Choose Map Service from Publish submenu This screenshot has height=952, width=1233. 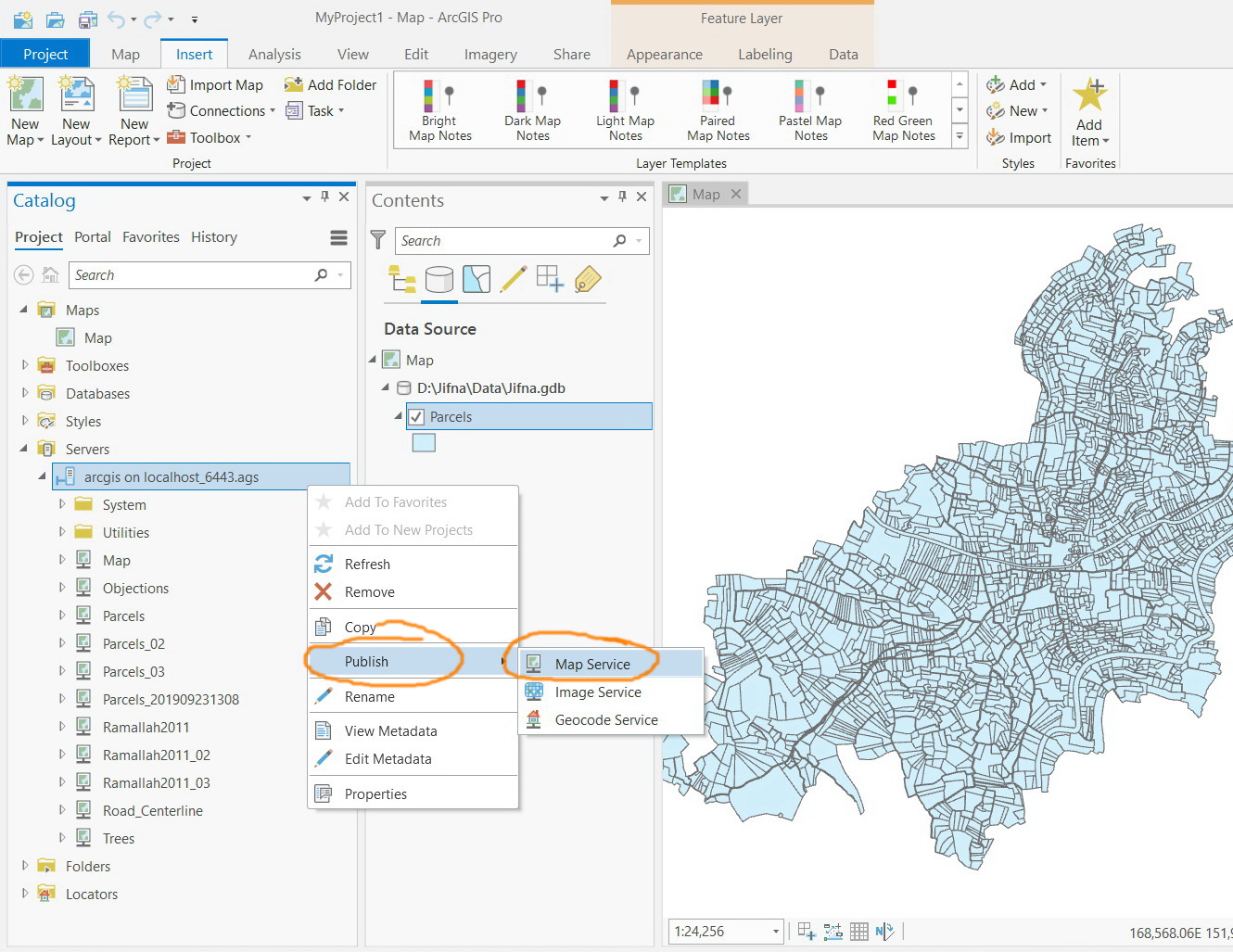click(x=592, y=664)
